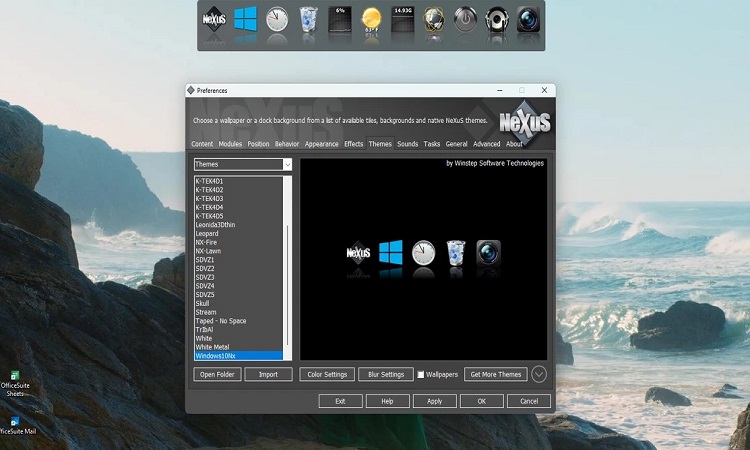Select the Leopard theme

pos(239,233)
